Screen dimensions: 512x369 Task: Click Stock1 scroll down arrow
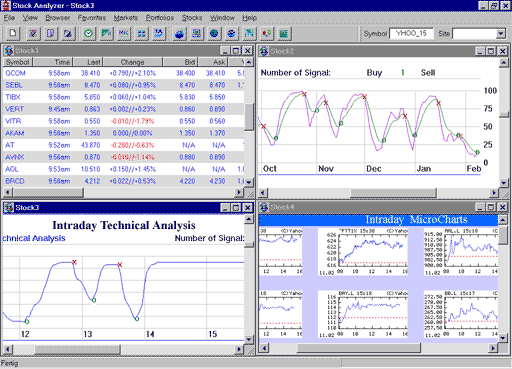[x=249, y=182]
